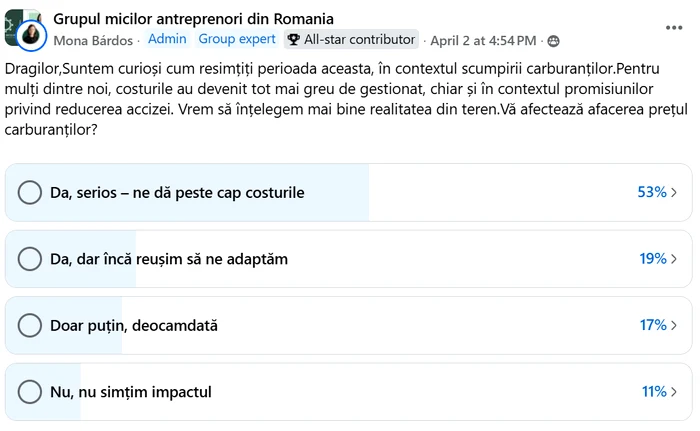This screenshot has width=700, height=431.
Task: Select "Da, dar încă reușim să ne adaptăm" radio
Action: click(30, 259)
